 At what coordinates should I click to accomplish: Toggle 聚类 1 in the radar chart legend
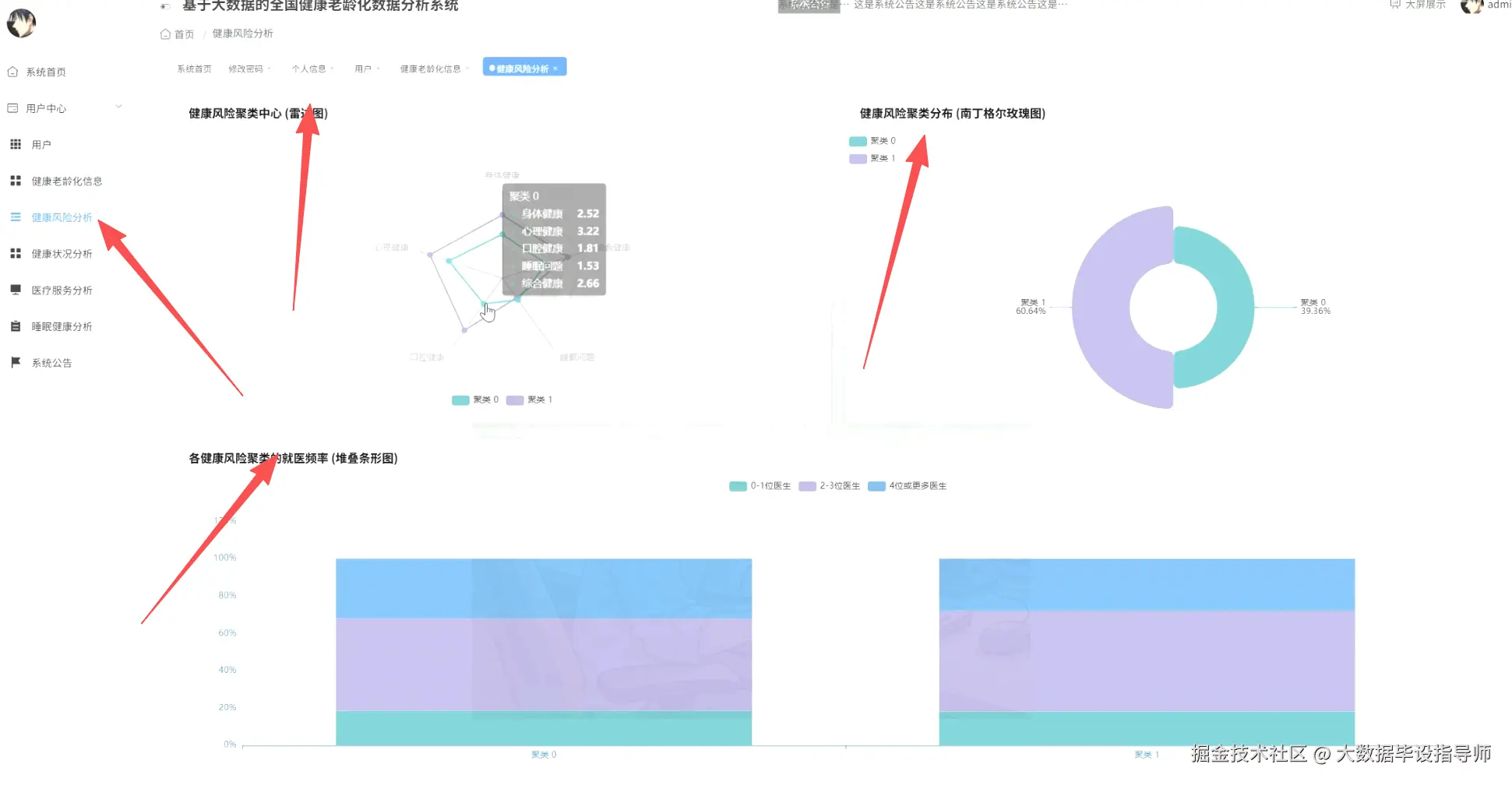pos(529,400)
